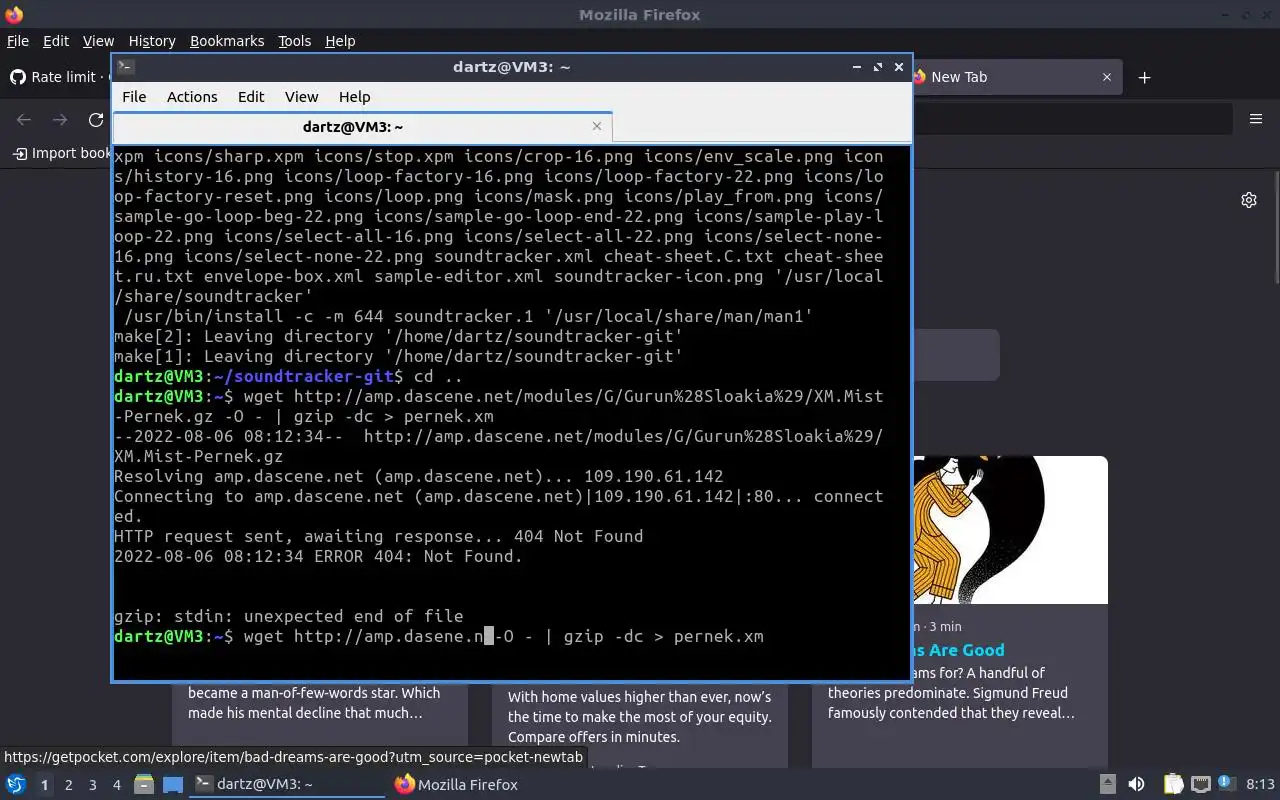This screenshot has width=1280, height=800.
Task: Click the GitHub favicon on Rate limit tab
Action: [x=17, y=77]
